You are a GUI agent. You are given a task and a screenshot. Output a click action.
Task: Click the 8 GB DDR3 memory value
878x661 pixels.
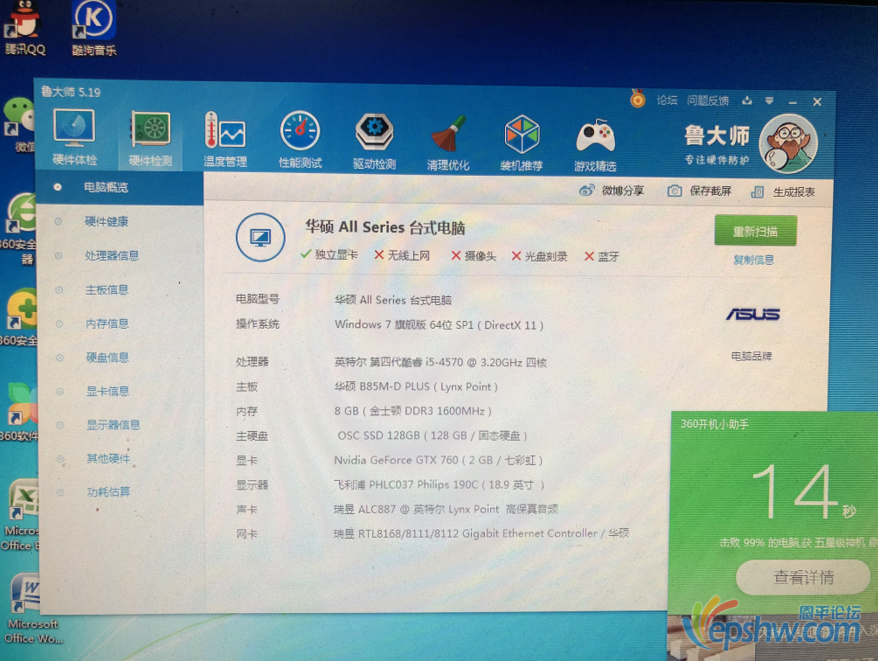pyautogui.click(x=413, y=411)
